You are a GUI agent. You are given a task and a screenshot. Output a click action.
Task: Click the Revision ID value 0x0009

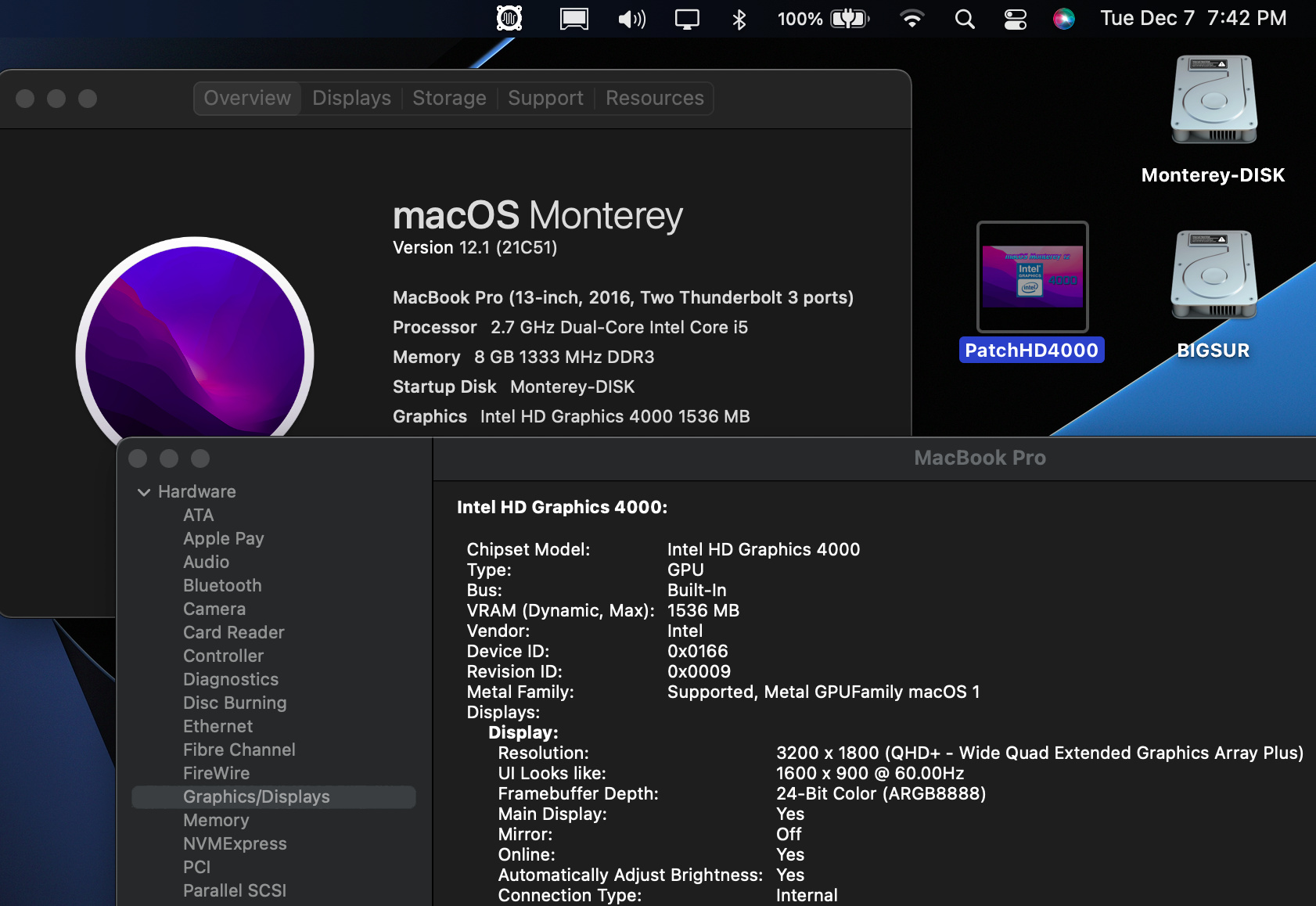[x=699, y=671]
